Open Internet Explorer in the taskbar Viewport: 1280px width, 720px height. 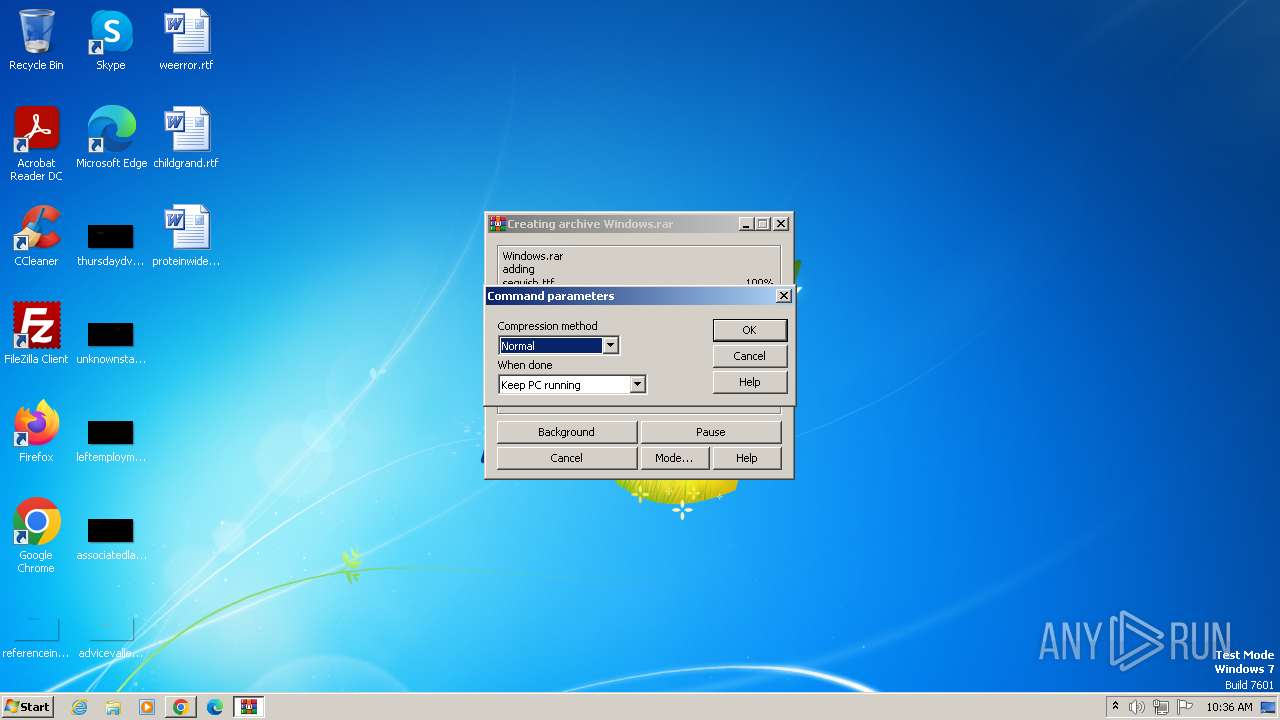tap(79, 707)
